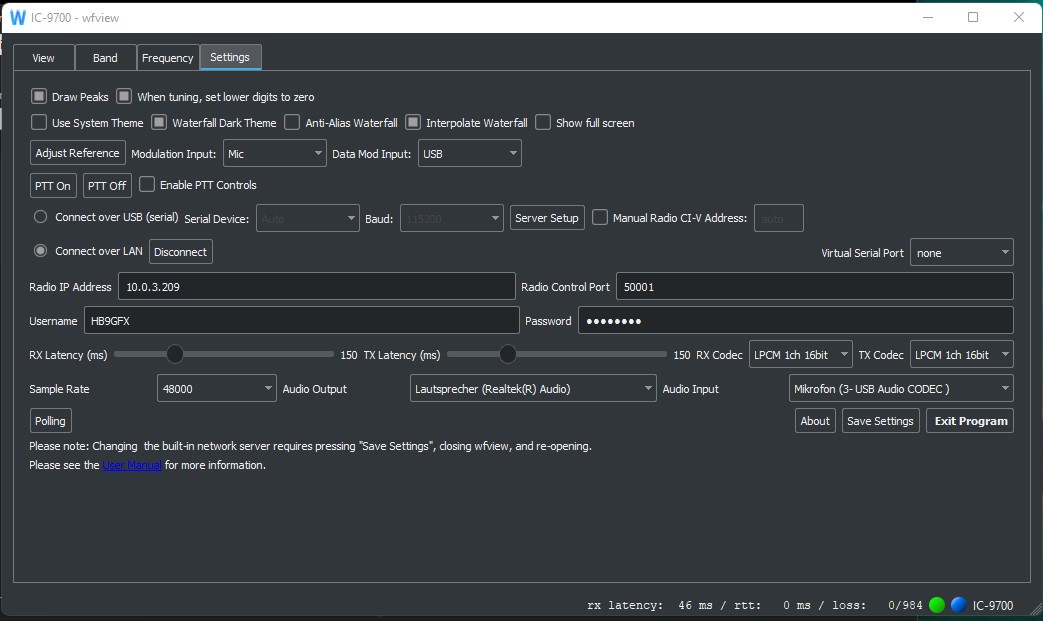Viewport: 1043px width, 621px height.
Task: Click the Radio IP Address field
Action: pos(316,287)
